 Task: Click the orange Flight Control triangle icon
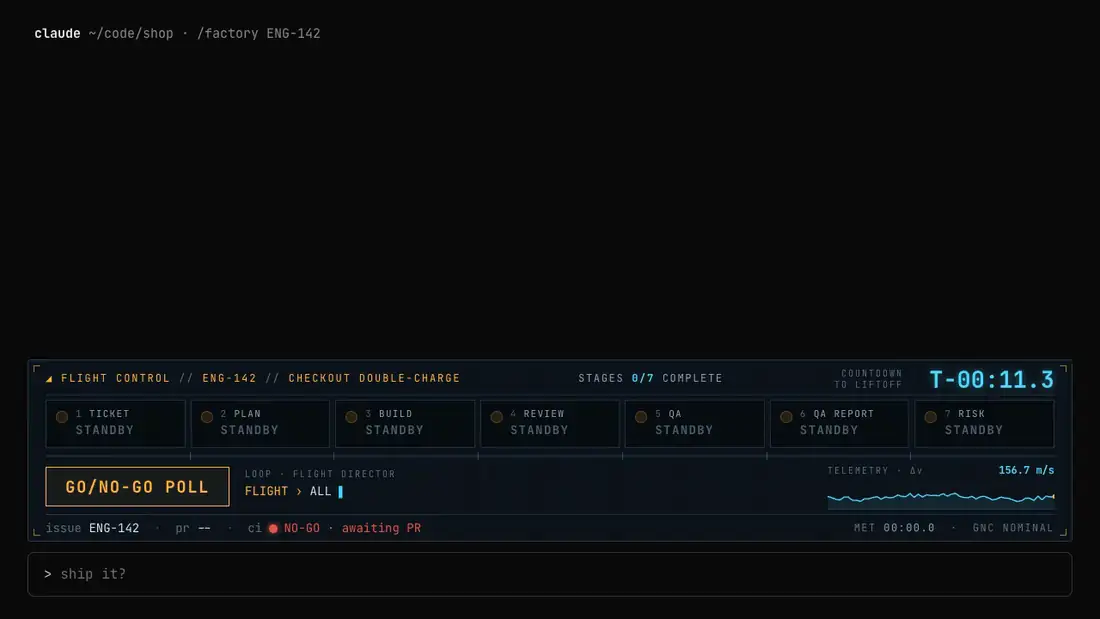[x=49, y=379]
